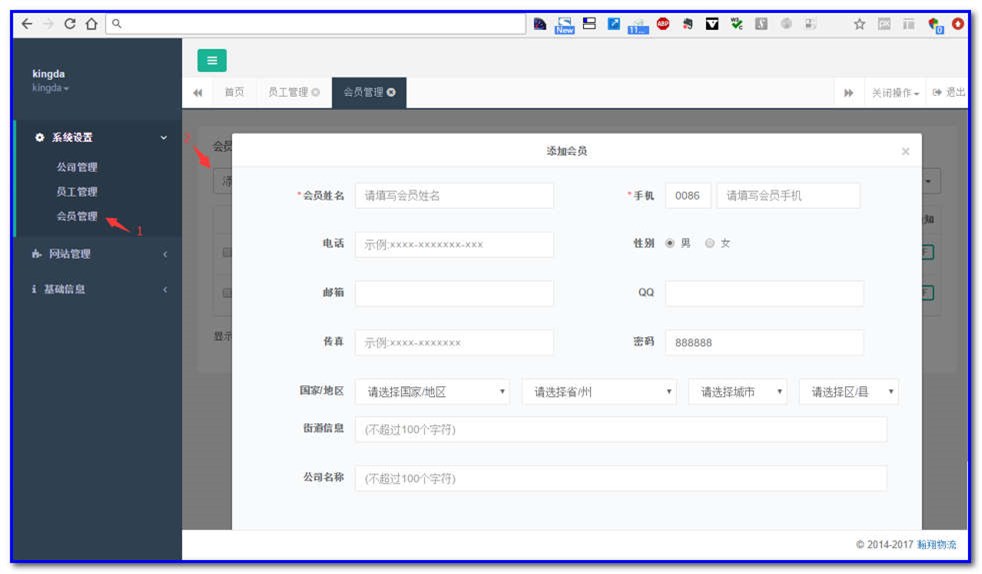Expand the 基础信息 menu section
This screenshot has width=982, height=574.
pos(165,289)
